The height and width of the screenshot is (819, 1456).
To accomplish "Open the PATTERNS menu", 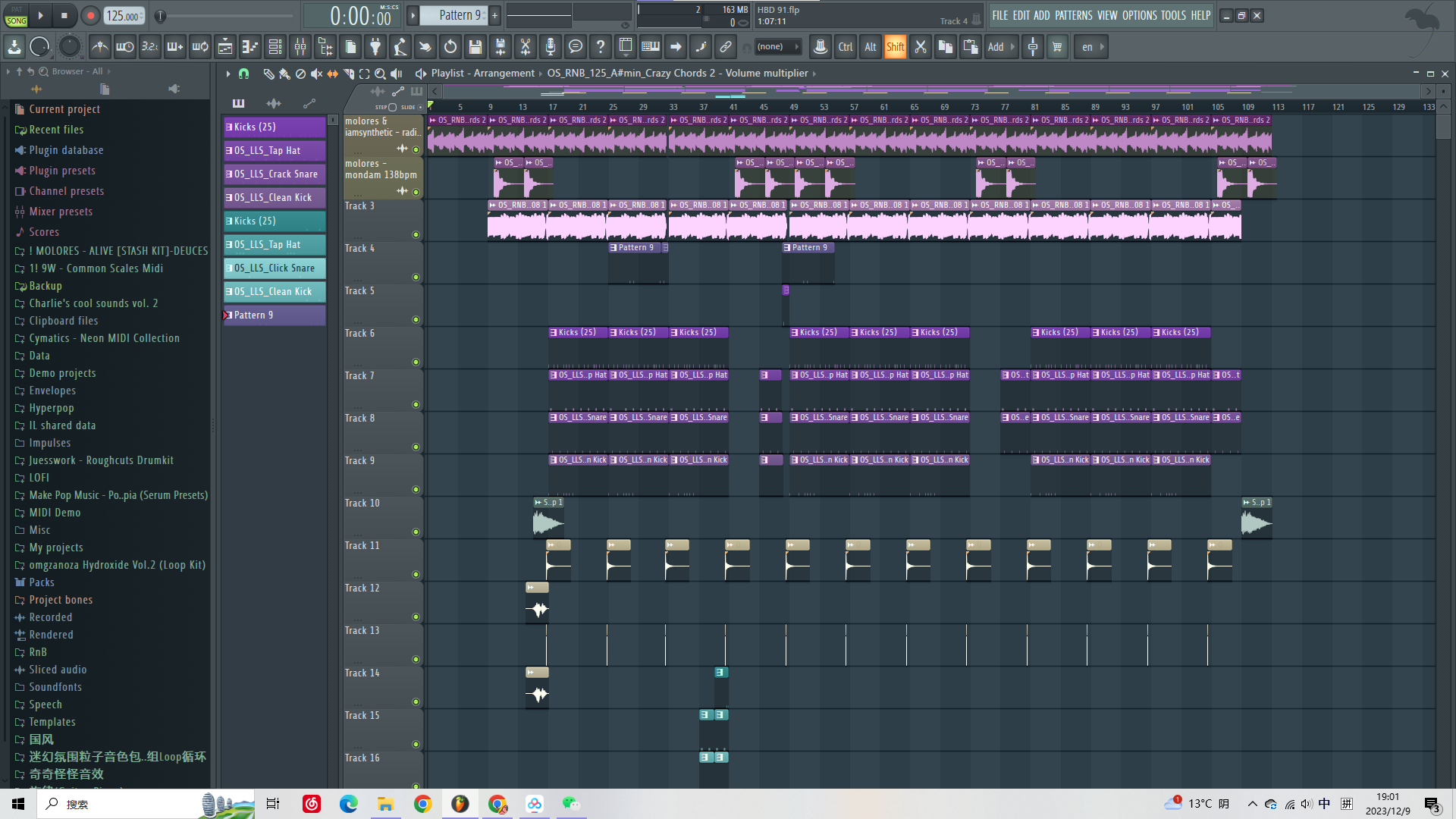I will click(1074, 15).
